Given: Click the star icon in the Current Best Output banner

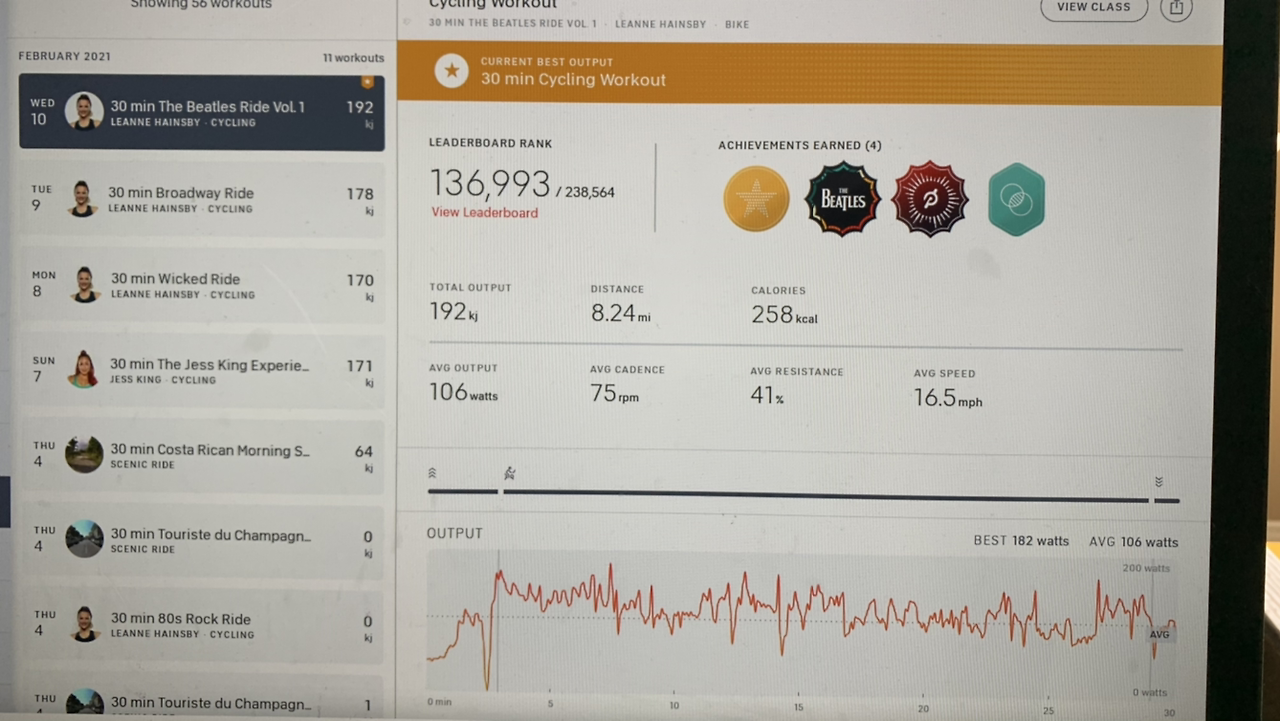Looking at the screenshot, I should tap(452, 71).
